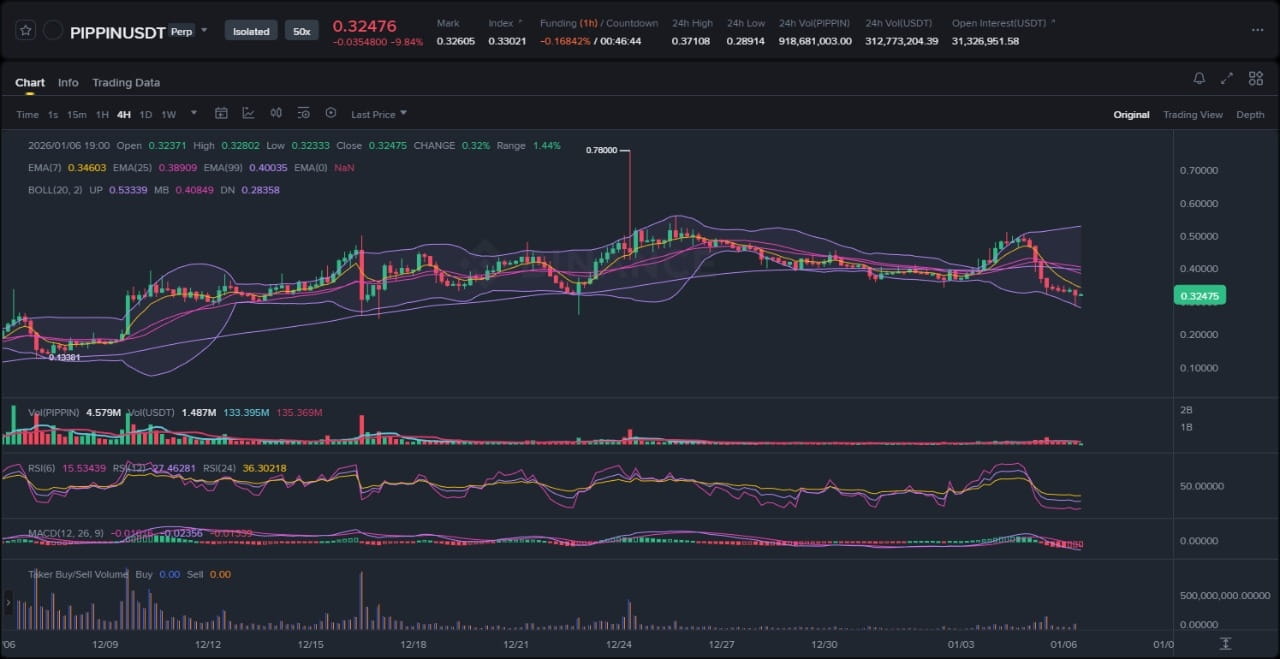Select the 1H interval
Image resolution: width=1280 pixels, height=659 pixels.
102,114
